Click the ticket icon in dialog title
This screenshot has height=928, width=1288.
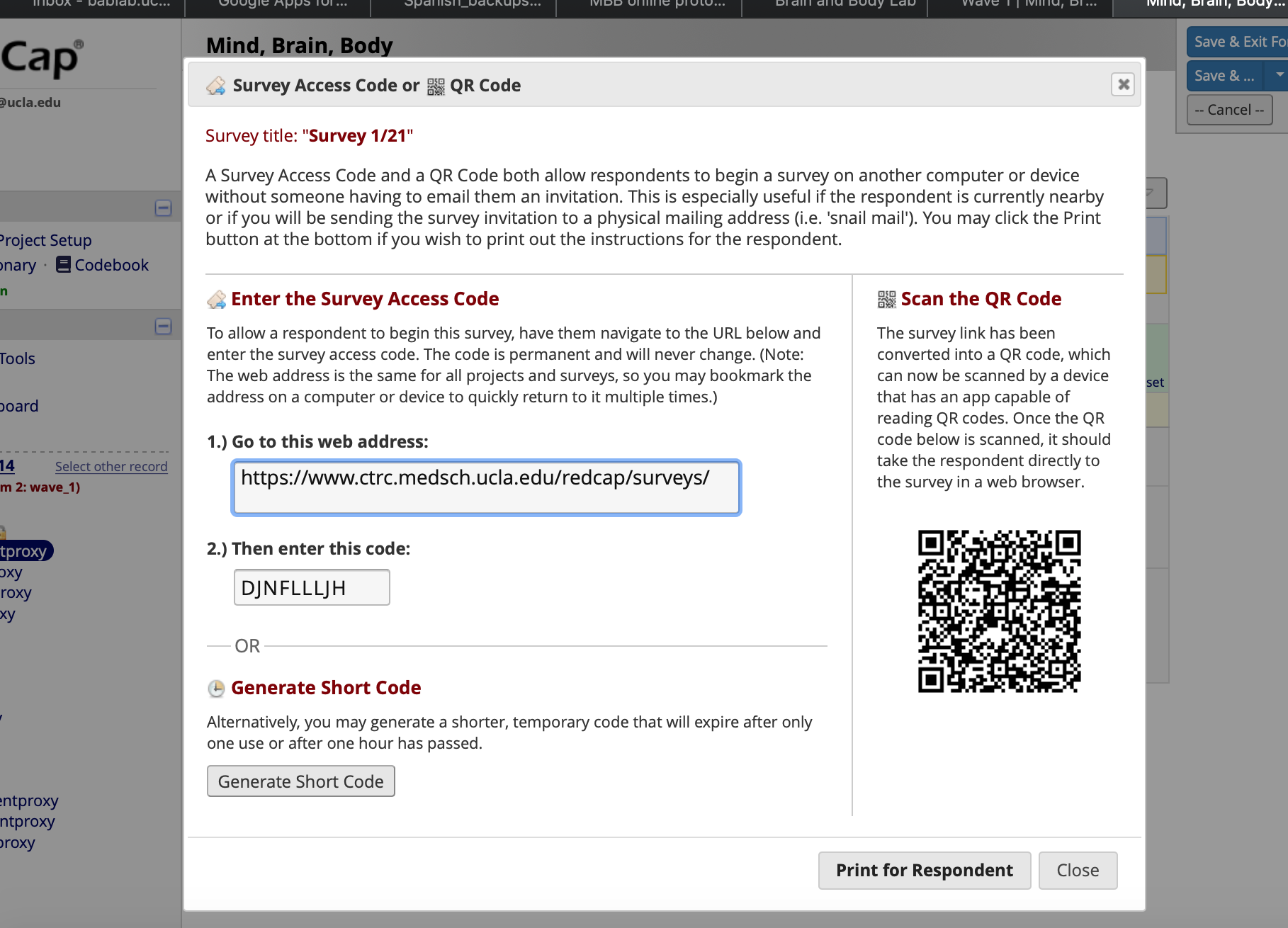point(216,86)
